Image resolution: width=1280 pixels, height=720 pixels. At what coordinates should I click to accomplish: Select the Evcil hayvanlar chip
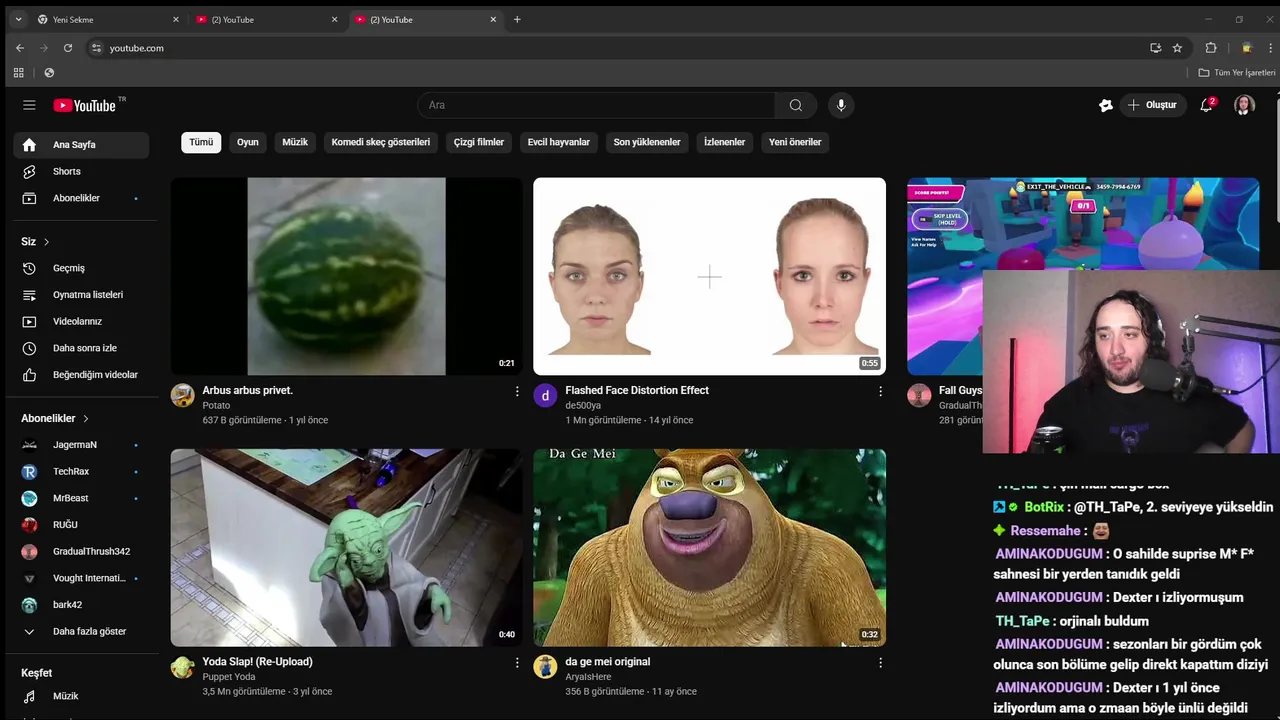(559, 142)
